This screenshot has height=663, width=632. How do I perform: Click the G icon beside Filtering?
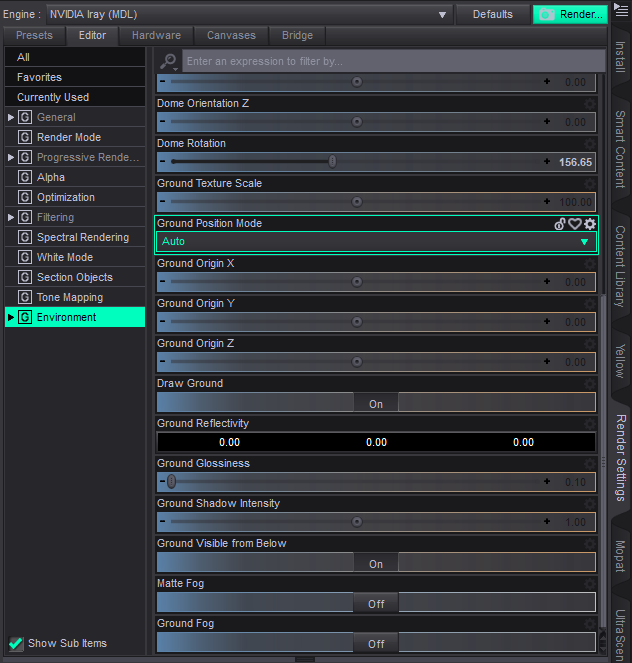(x=25, y=217)
